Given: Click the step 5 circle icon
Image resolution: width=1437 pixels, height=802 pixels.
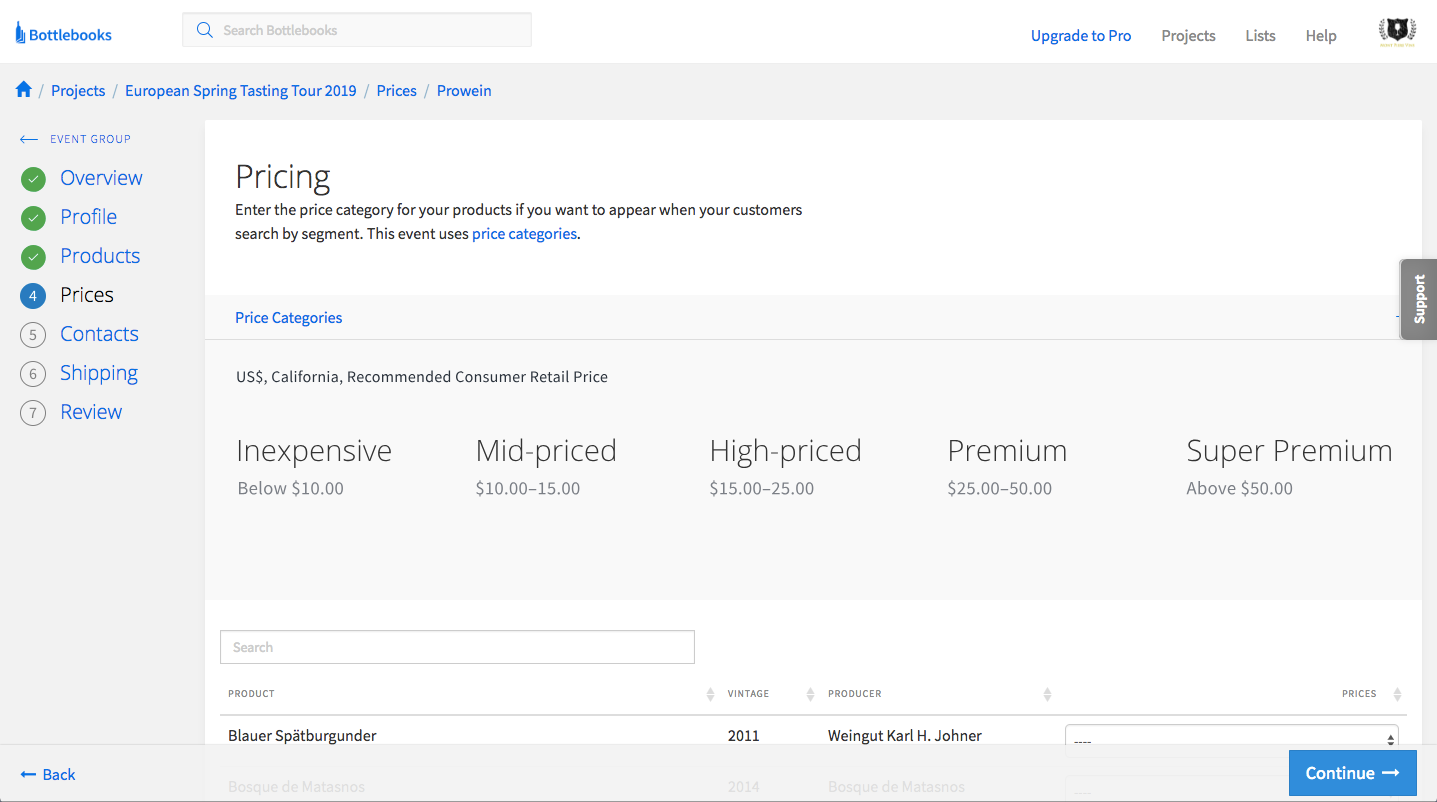Looking at the screenshot, I should coord(33,335).
